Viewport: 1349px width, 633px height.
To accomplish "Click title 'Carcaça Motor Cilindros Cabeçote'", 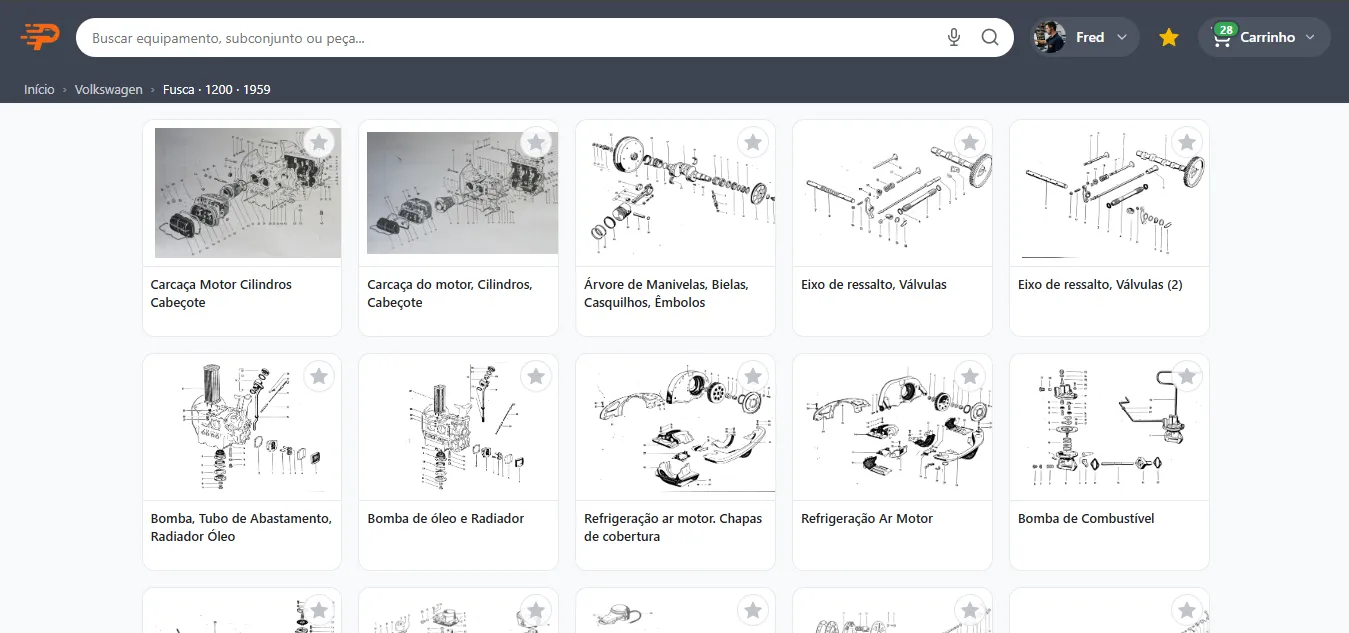I will 221,293.
